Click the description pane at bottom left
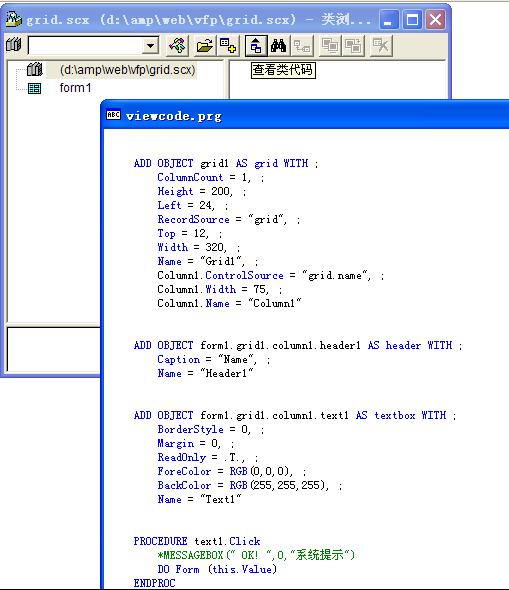The image size is (509, 590). point(53,349)
